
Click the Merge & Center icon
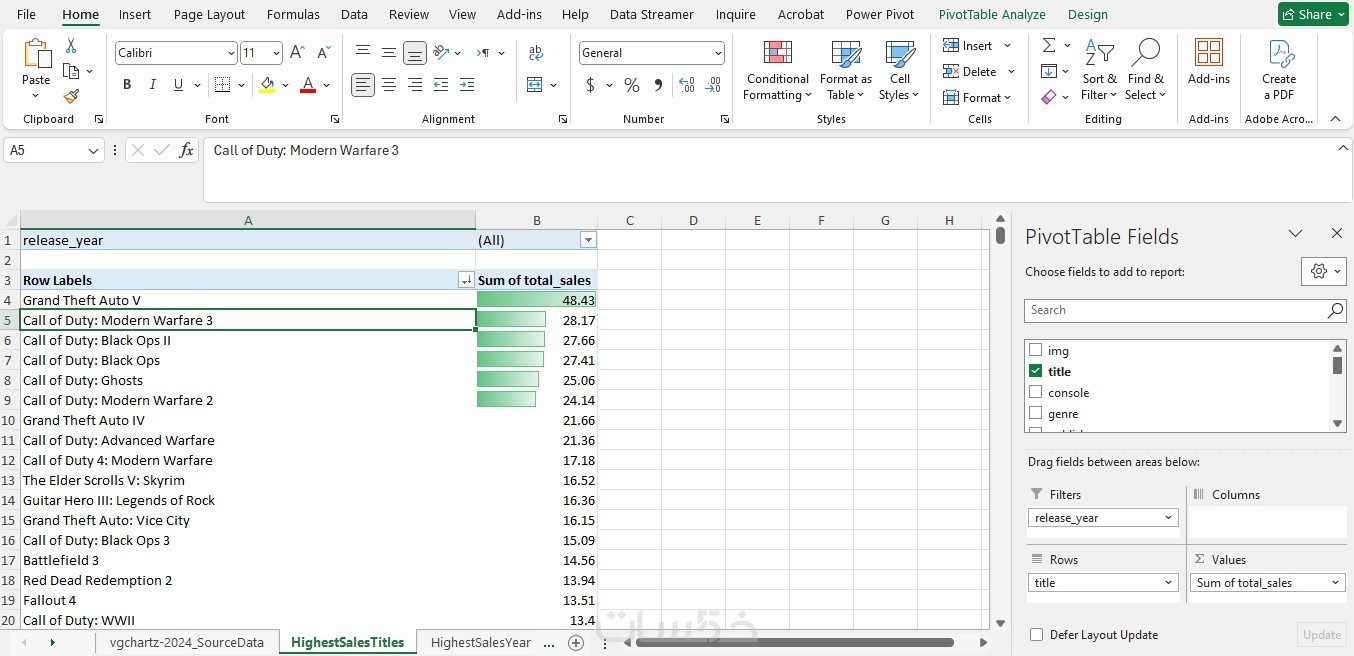click(x=535, y=85)
